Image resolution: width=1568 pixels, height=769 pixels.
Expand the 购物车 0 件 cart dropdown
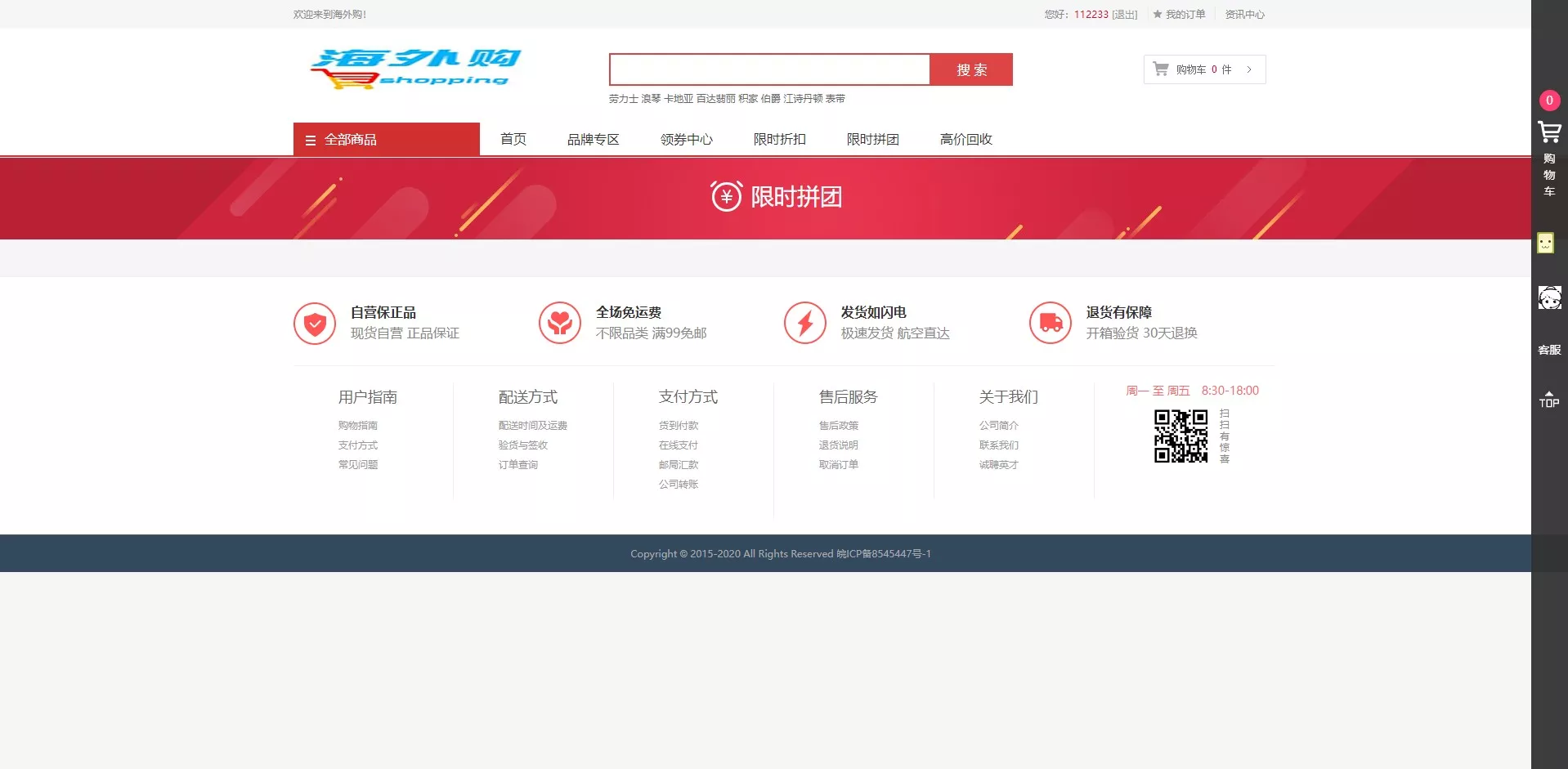coord(1203,69)
